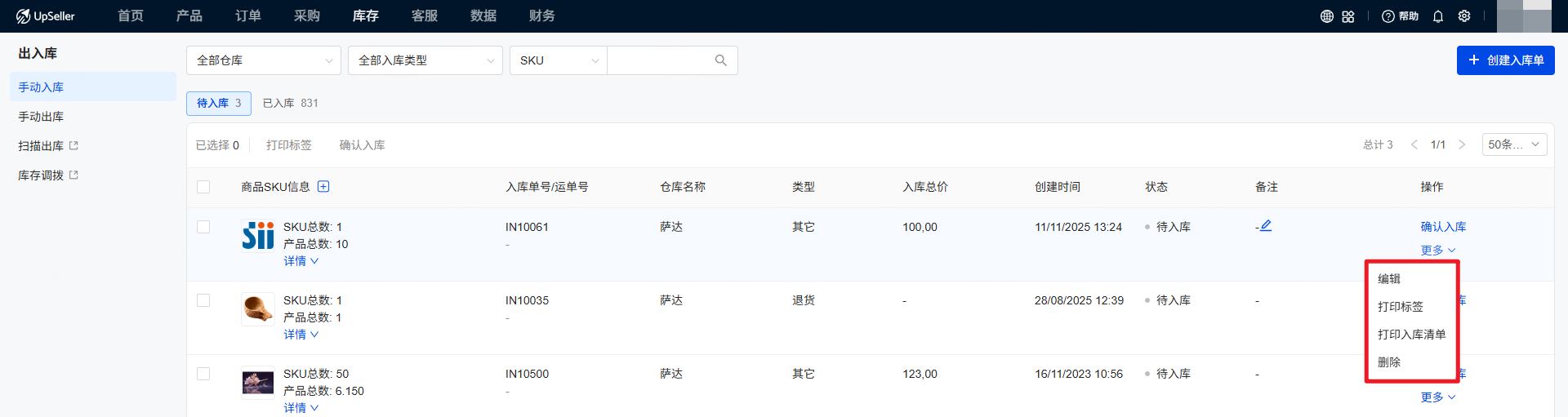
Task: Click the language globe icon in header
Action: 1326,16
